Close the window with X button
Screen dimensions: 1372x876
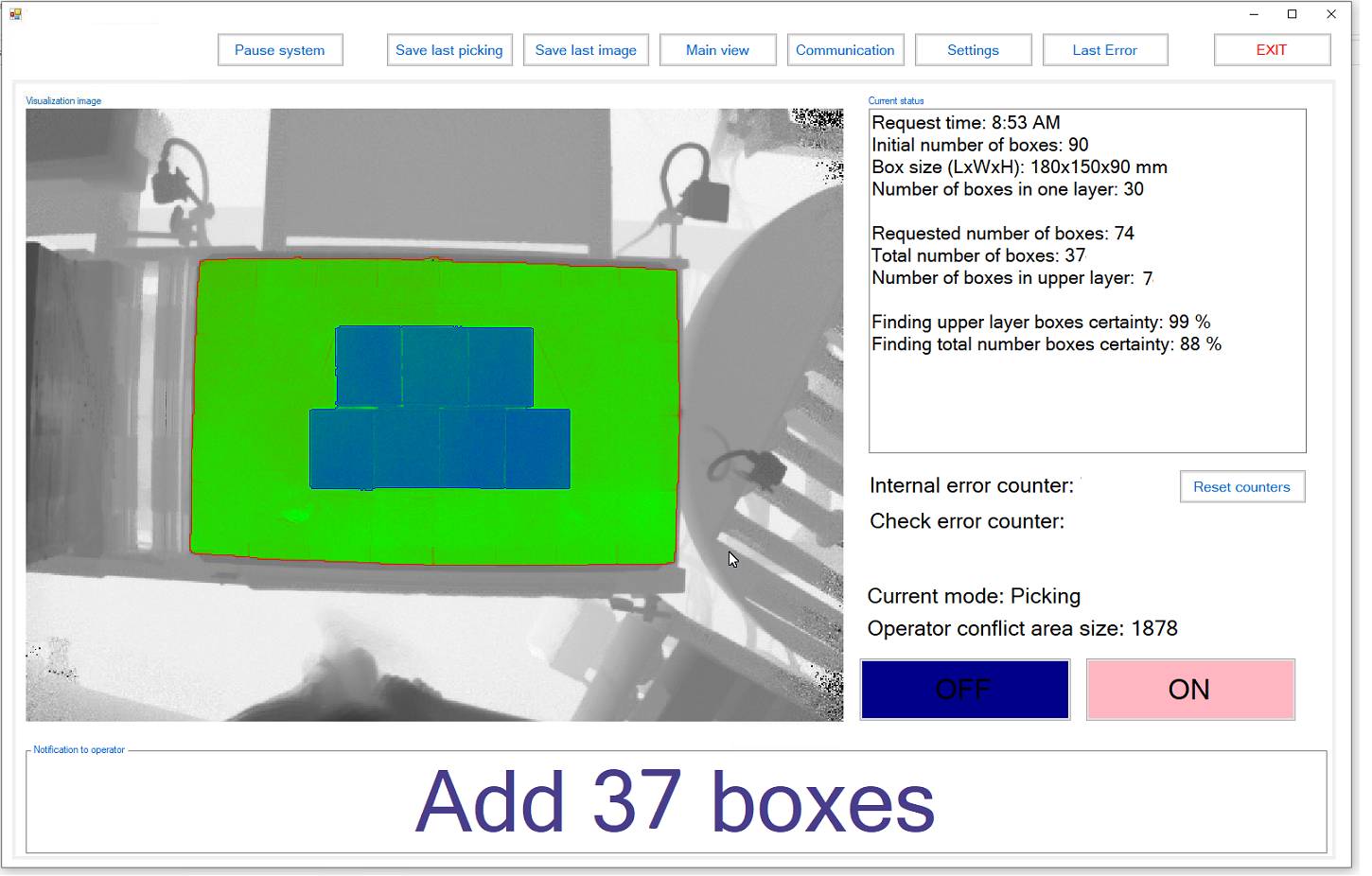point(1331,14)
